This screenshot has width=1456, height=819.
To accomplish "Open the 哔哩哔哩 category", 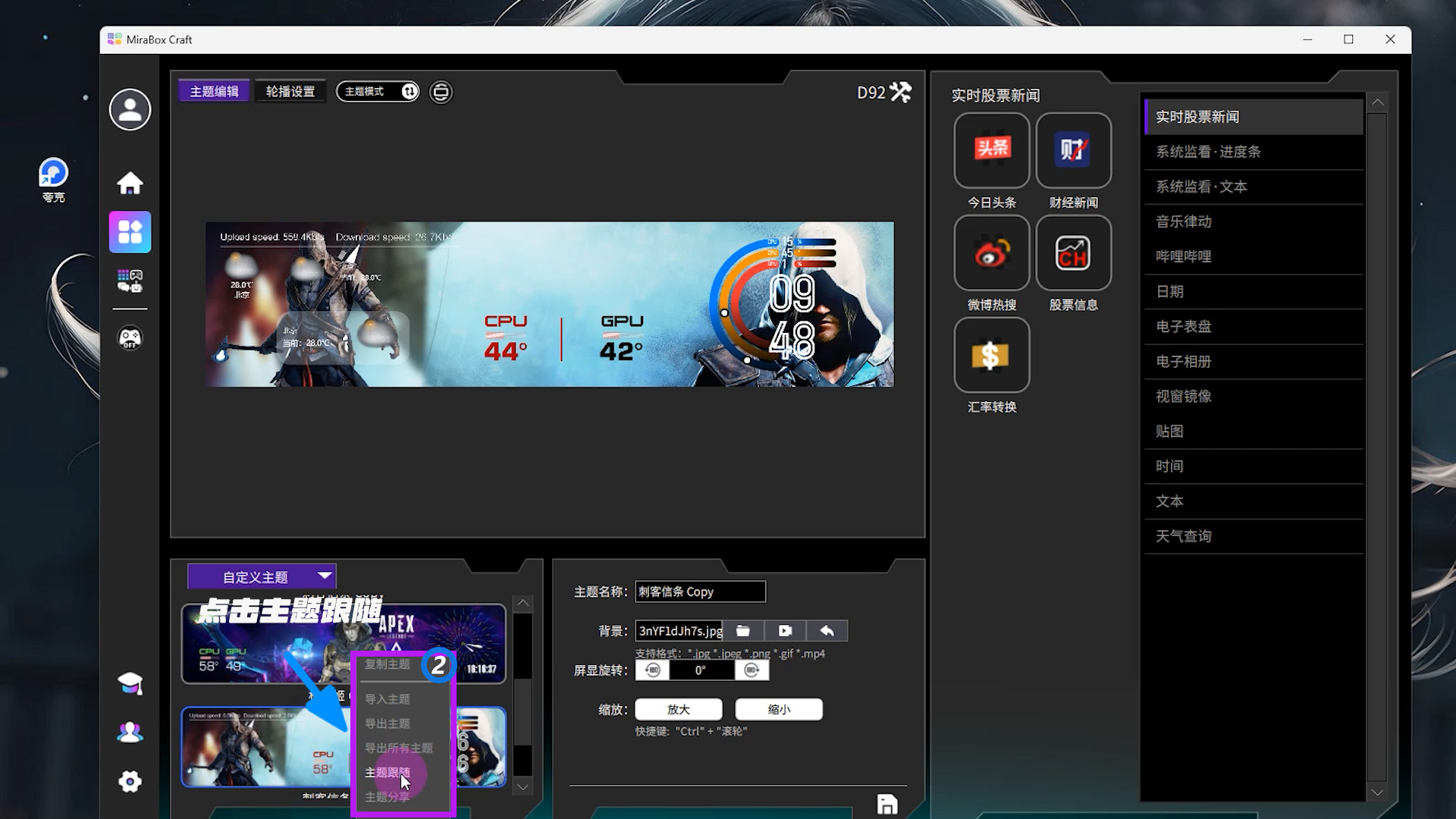I will [x=1254, y=256].
